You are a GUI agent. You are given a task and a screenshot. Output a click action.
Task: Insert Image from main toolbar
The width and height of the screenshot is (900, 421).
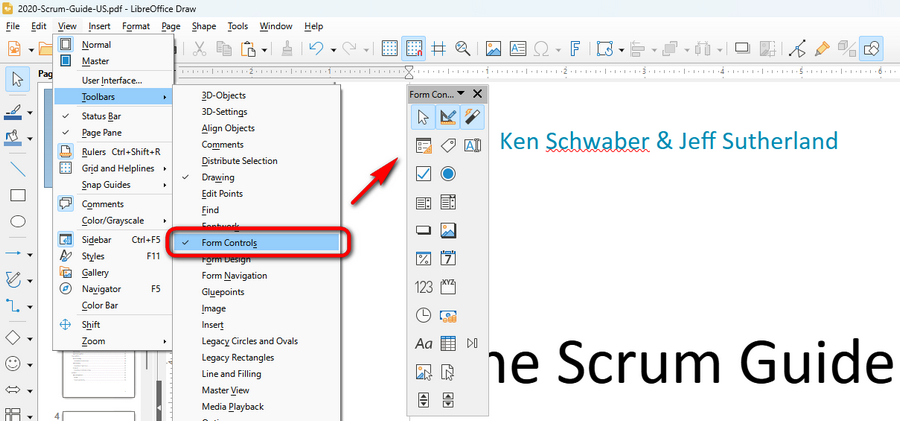pos(493,48)
